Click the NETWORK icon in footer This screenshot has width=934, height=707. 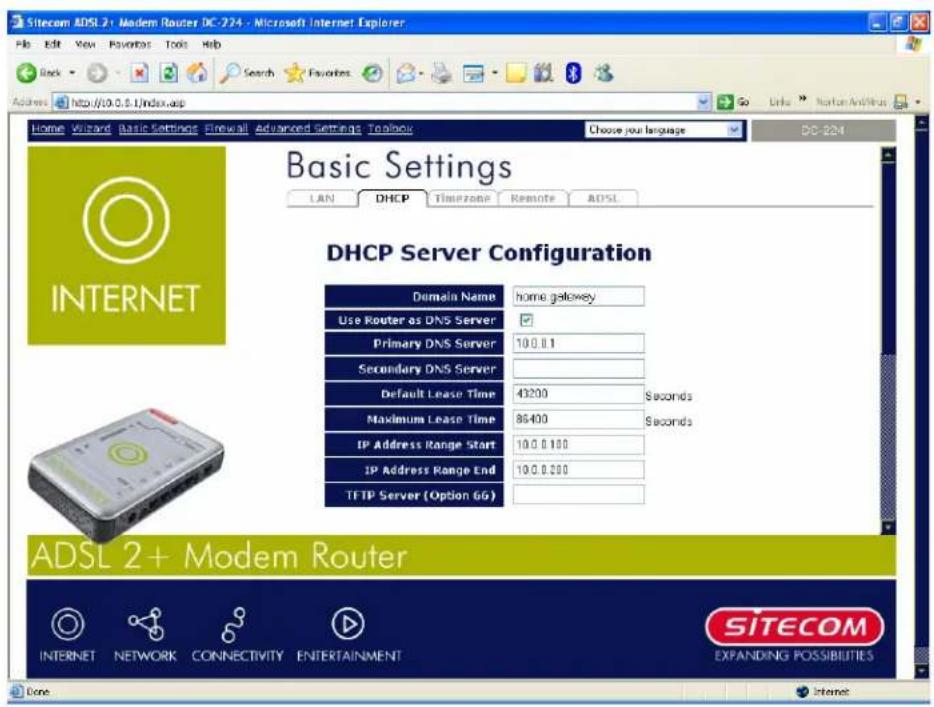(146, 624)
